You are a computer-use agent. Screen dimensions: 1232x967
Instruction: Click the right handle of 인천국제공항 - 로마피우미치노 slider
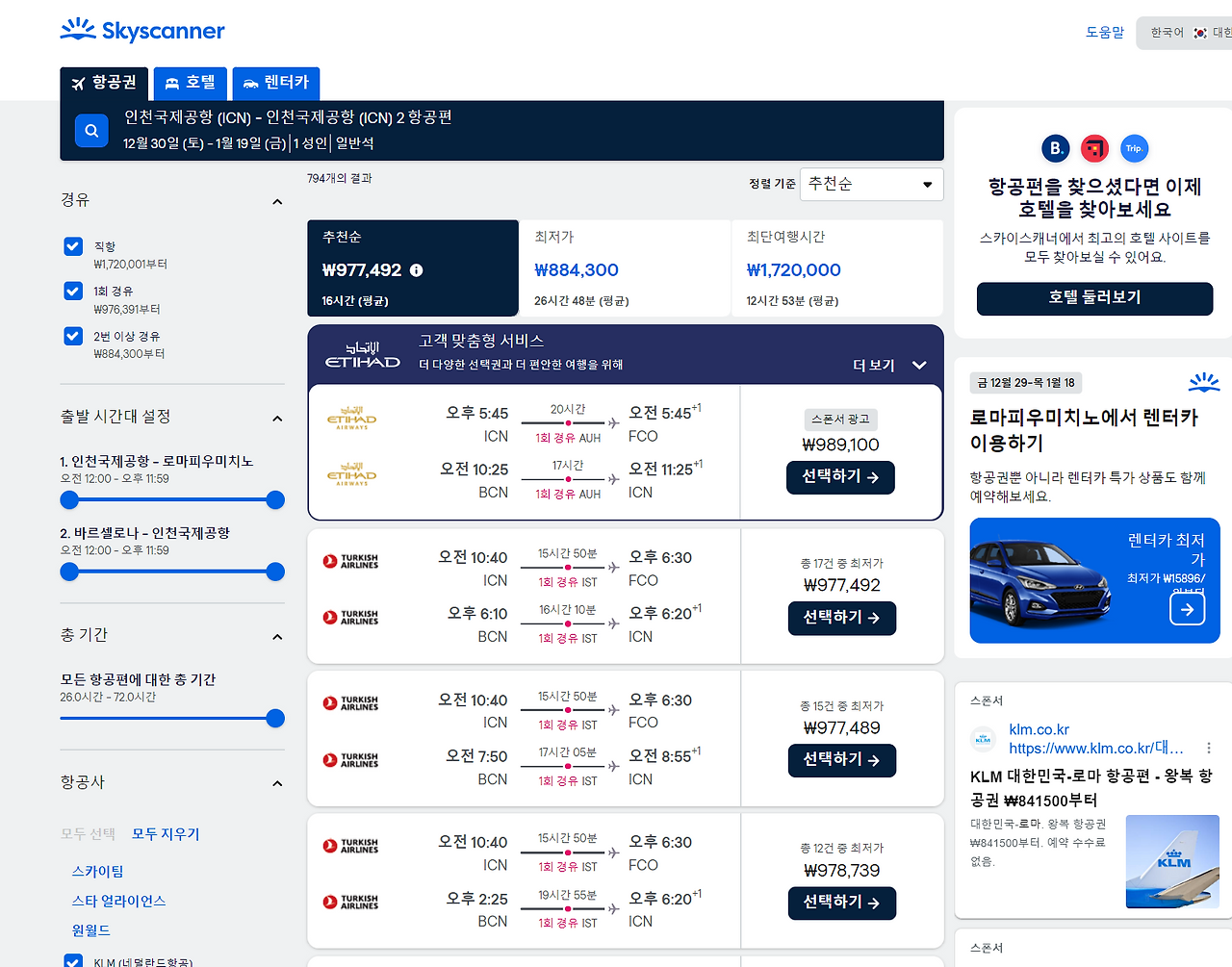tap(275, 499)
